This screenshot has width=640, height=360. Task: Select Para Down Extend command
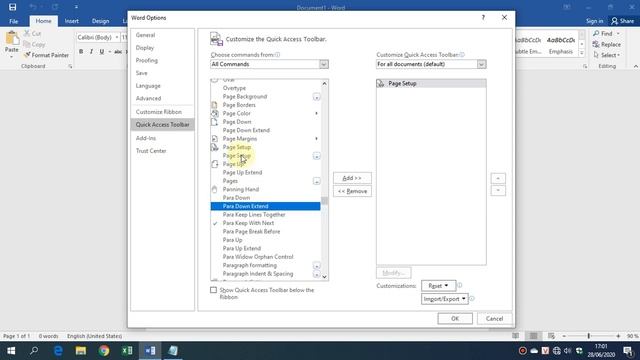point(265,206)
